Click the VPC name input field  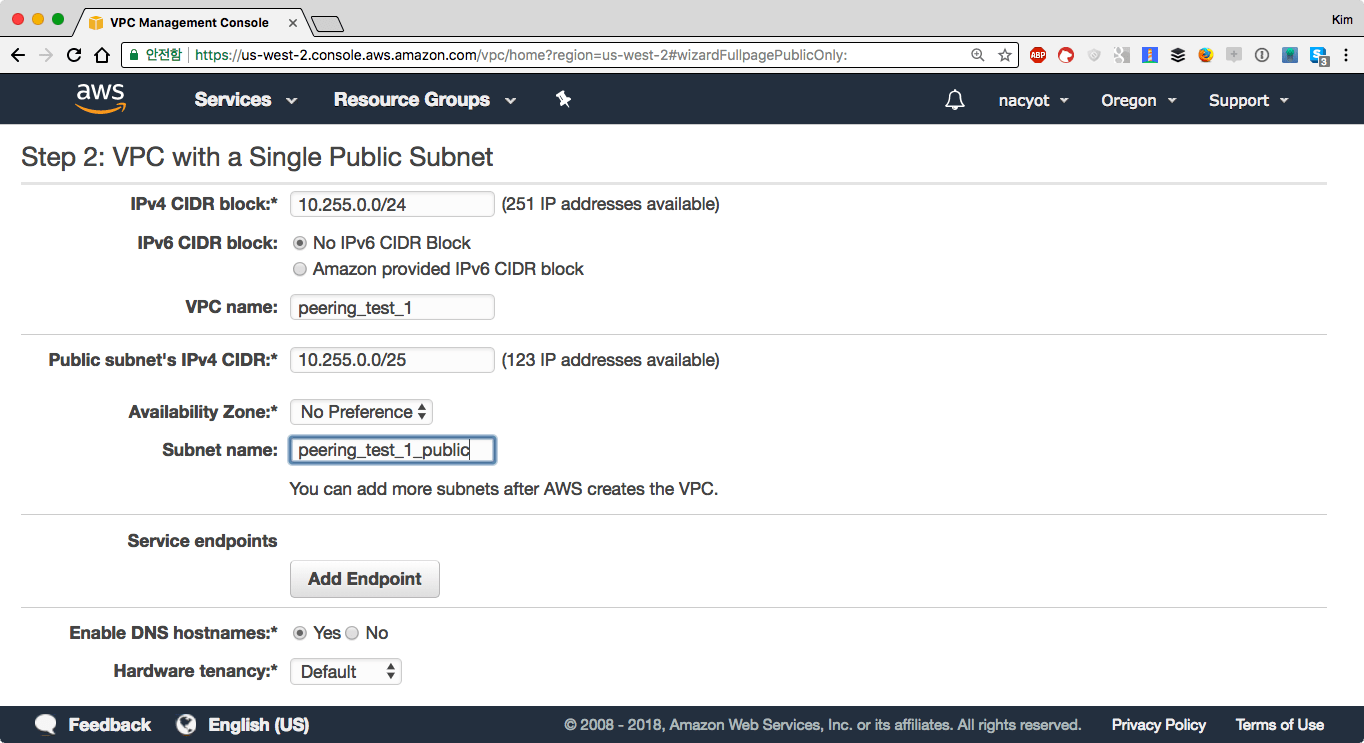(392, 308)
